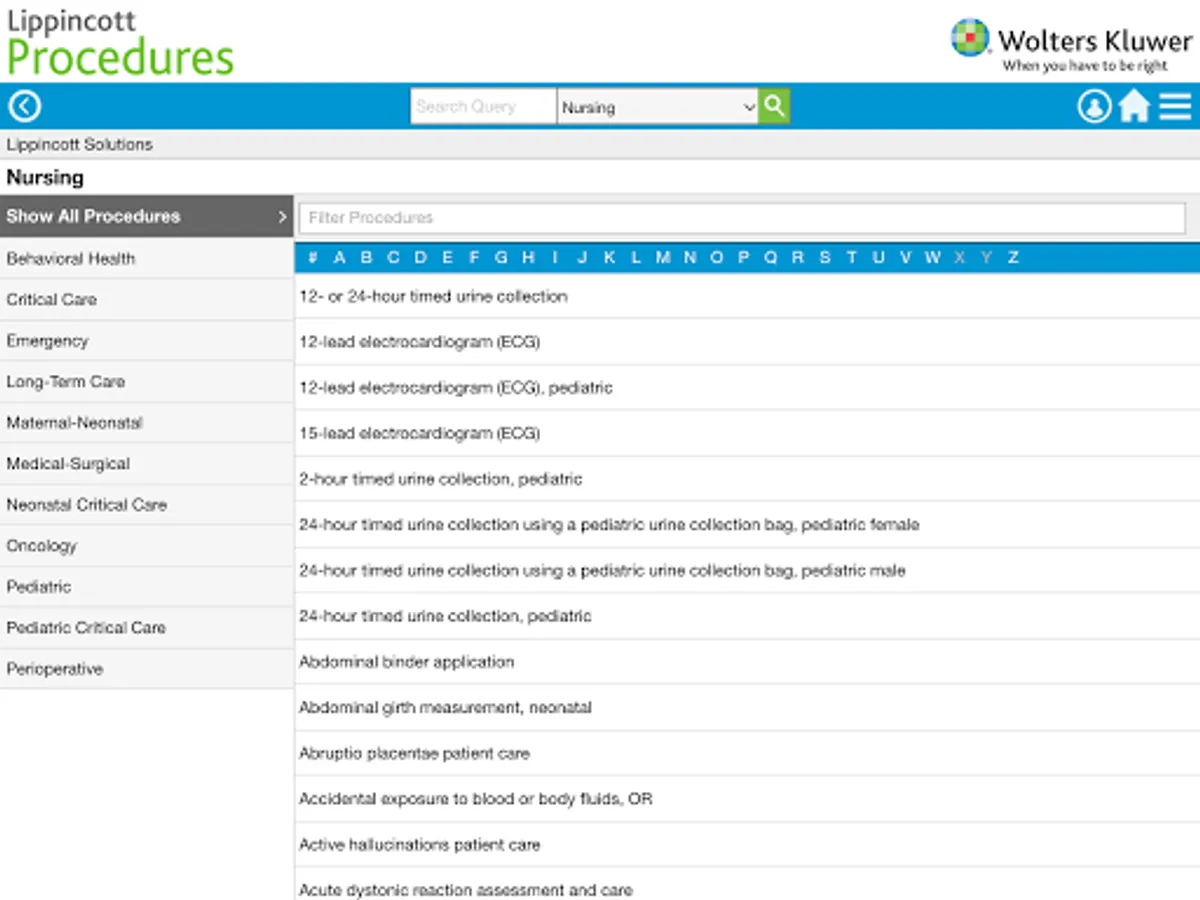The image size is (1200, 900).
Task: Jump to letter F in index
Action: [474, 257]
